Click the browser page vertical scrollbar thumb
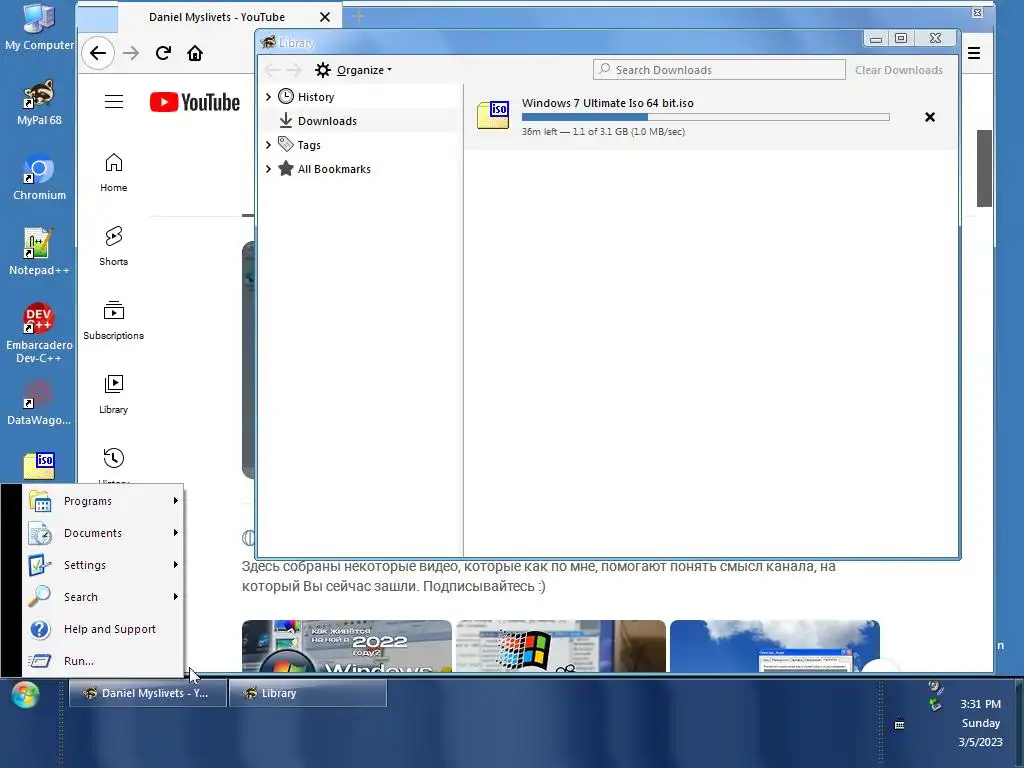 [984, 168]
